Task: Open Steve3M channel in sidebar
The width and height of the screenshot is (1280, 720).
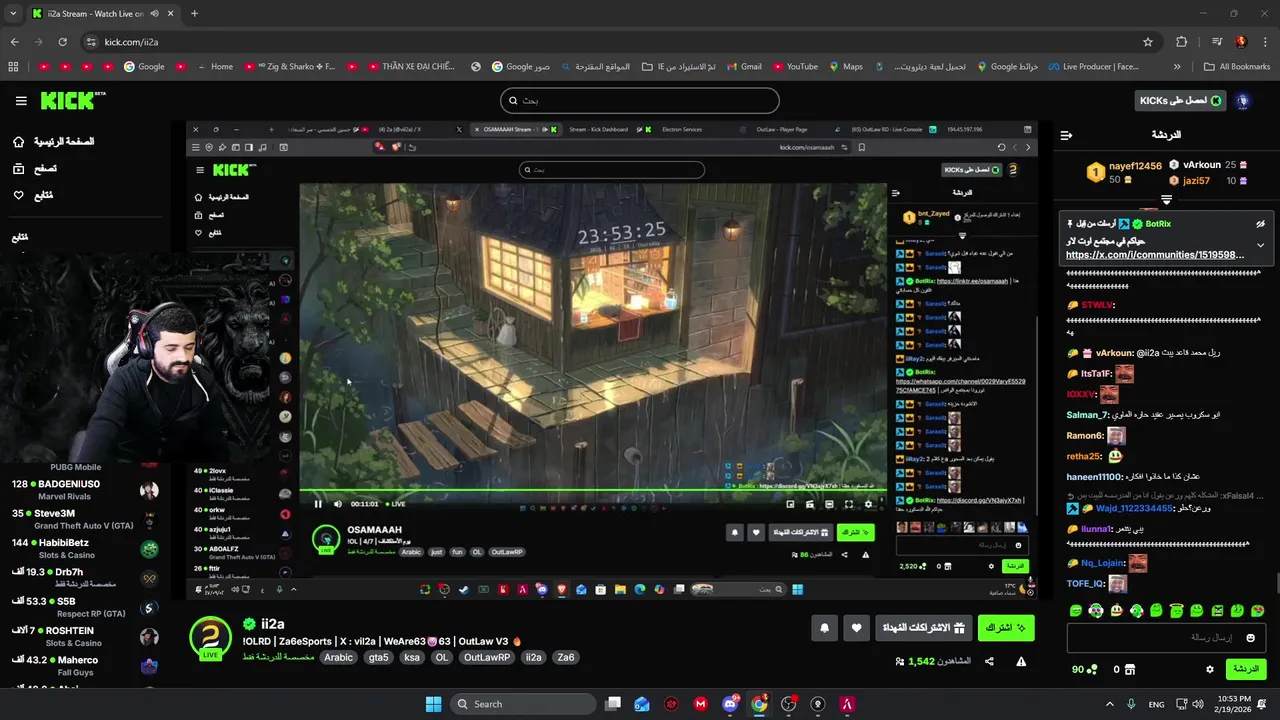Action: click(84, 519)
